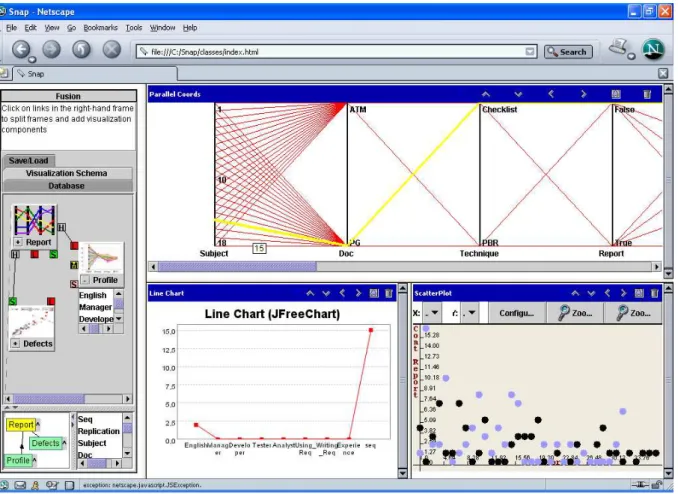Click the left arrow in Parallel Coords header
678x494 pixels.
pos(551,94)
